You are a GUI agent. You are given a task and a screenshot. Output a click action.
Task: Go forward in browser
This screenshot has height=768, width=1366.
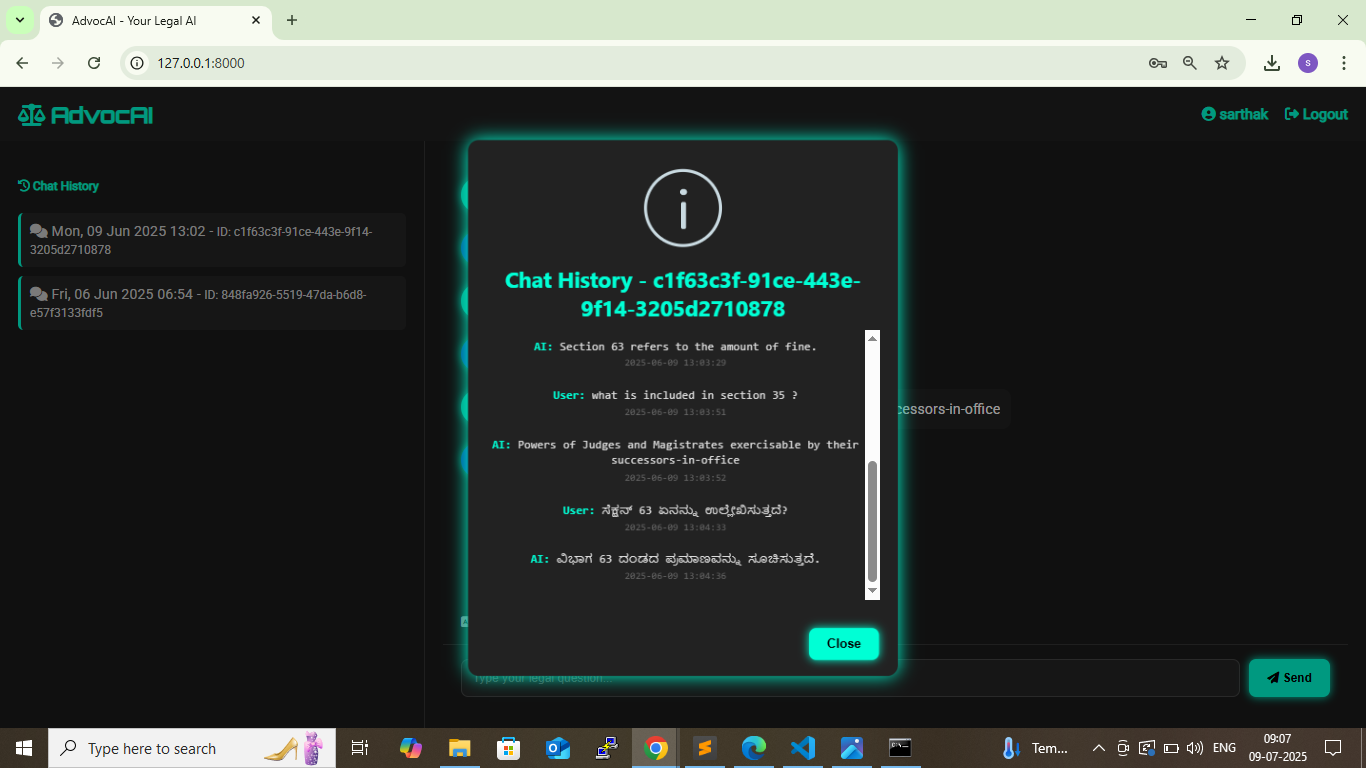[x=58, y=63]
